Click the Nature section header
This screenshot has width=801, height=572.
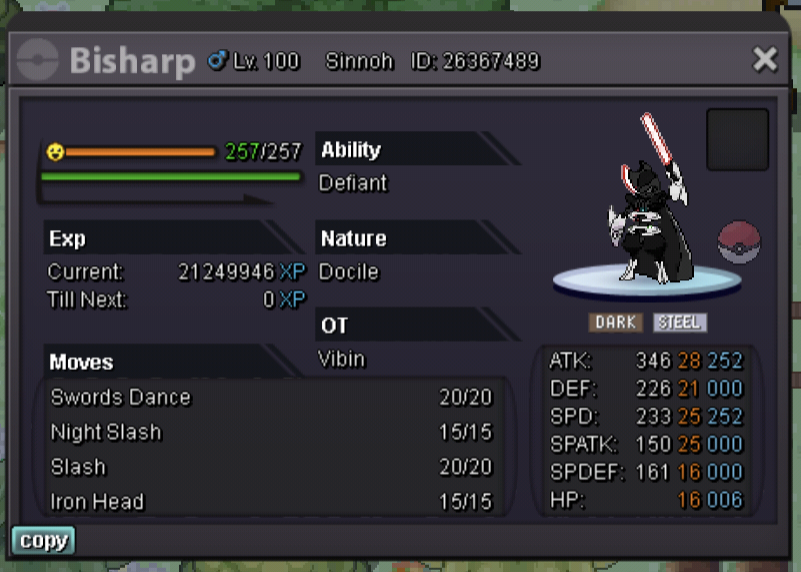(418, 238)
